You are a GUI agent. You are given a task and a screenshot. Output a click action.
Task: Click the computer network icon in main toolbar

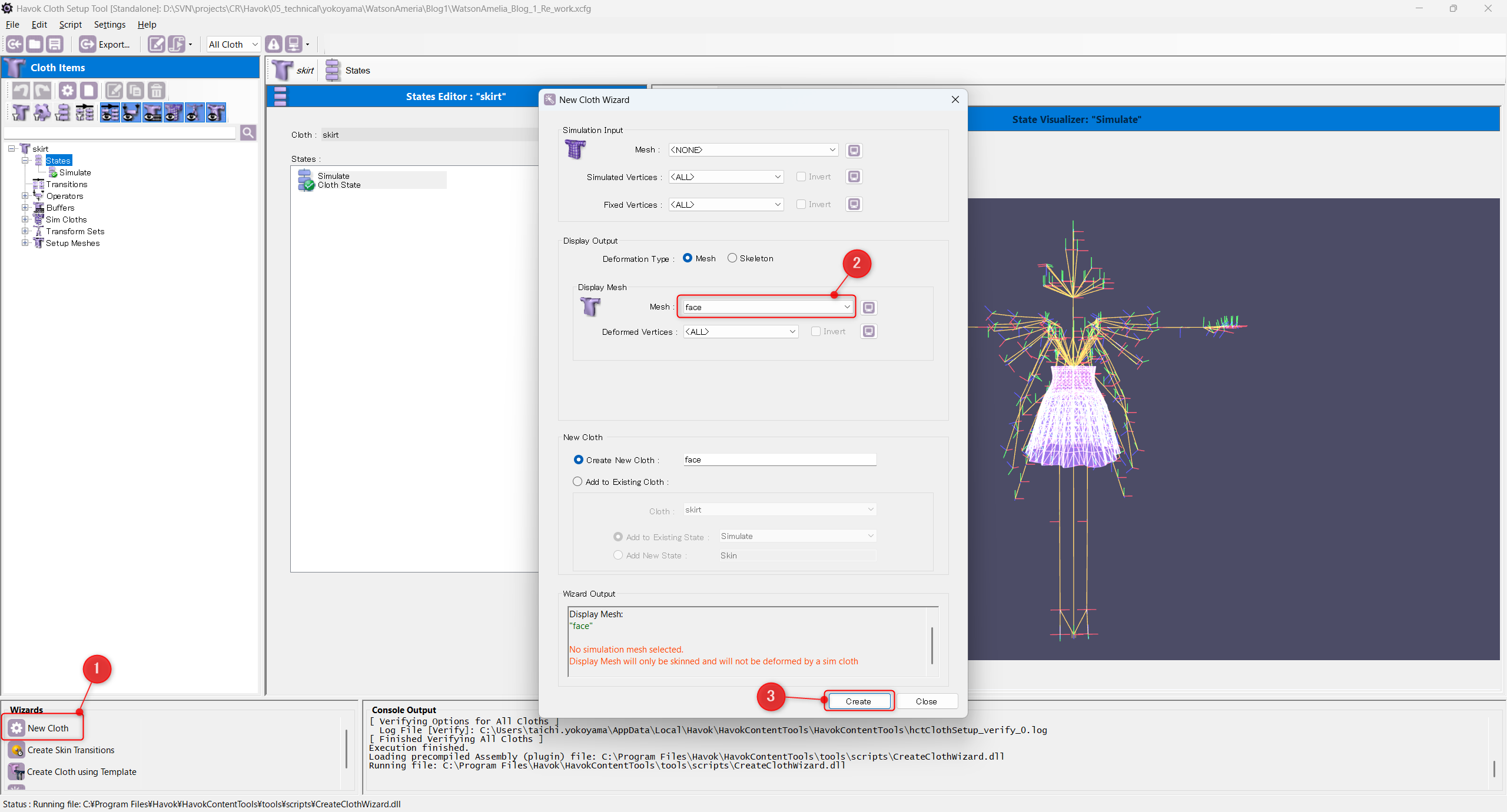coord(293,44)
